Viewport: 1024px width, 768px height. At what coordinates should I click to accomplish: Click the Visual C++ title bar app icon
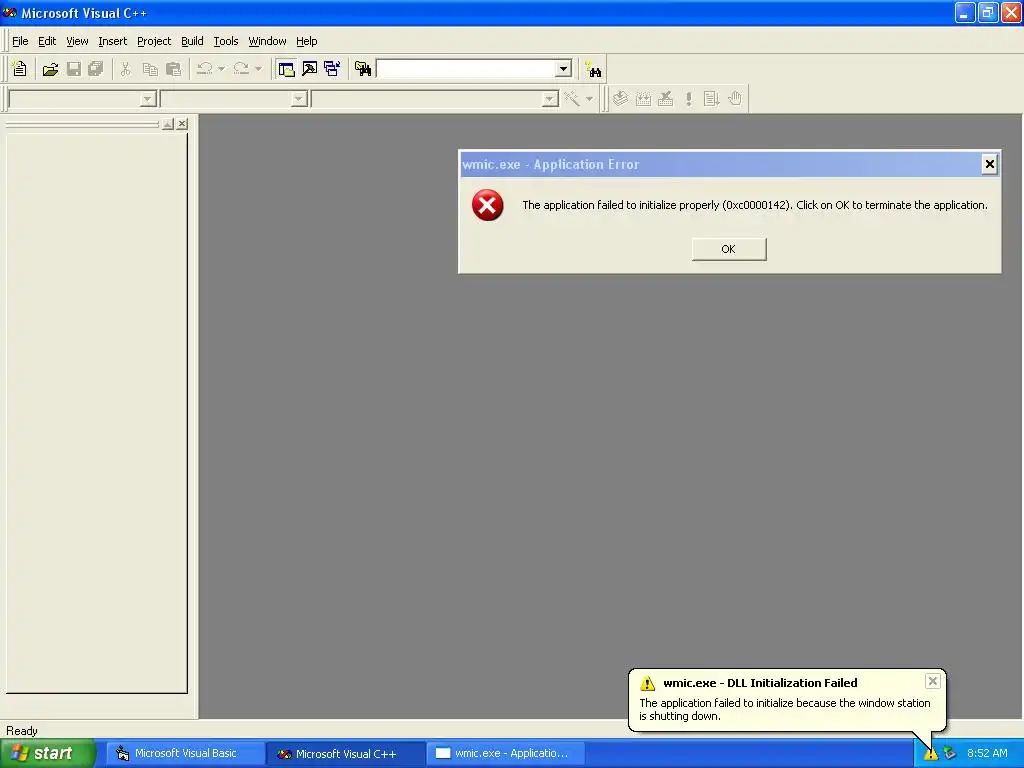tap(10, 12)
